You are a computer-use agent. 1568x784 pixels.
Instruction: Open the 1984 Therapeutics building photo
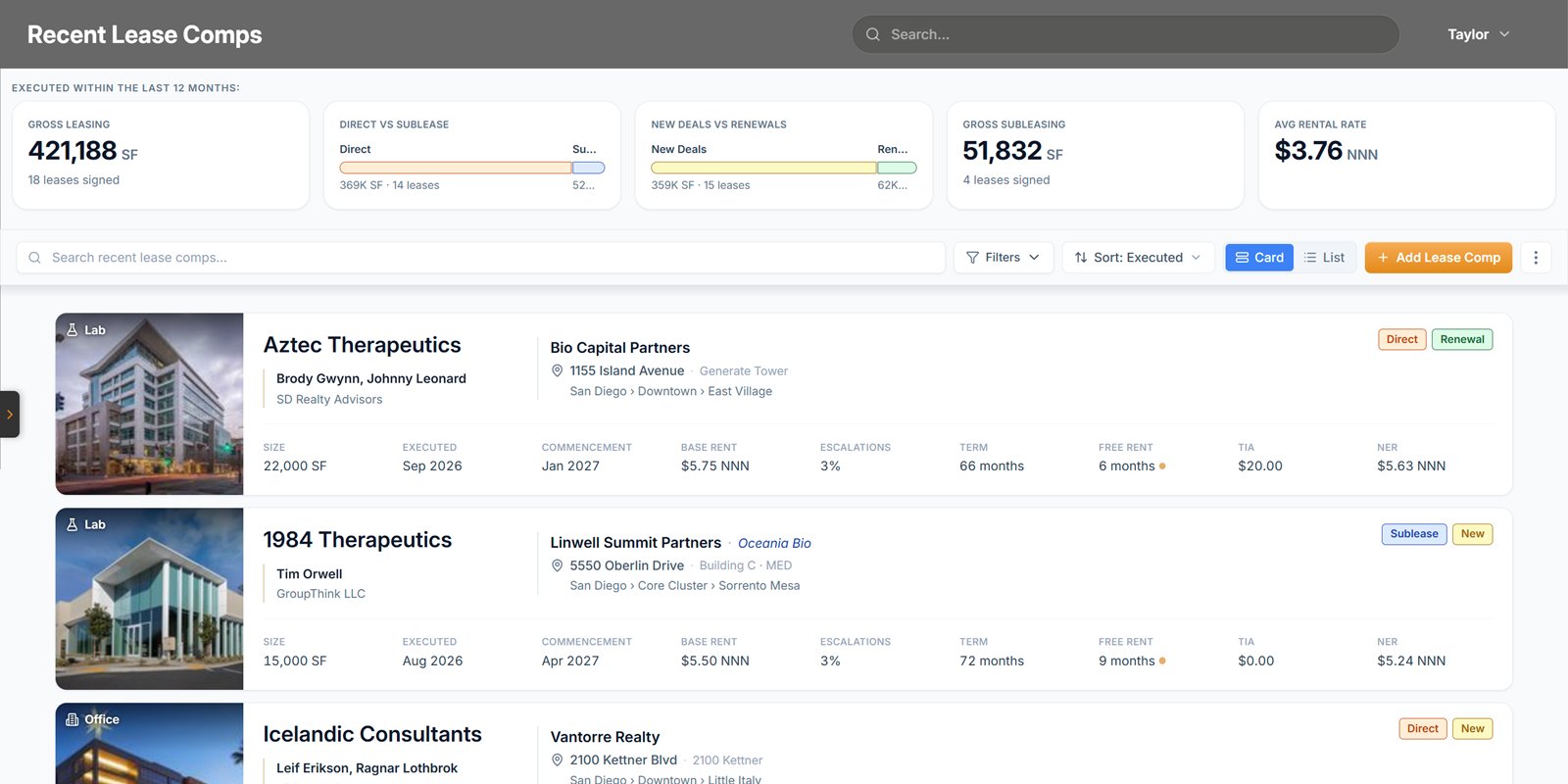[149, 599]
